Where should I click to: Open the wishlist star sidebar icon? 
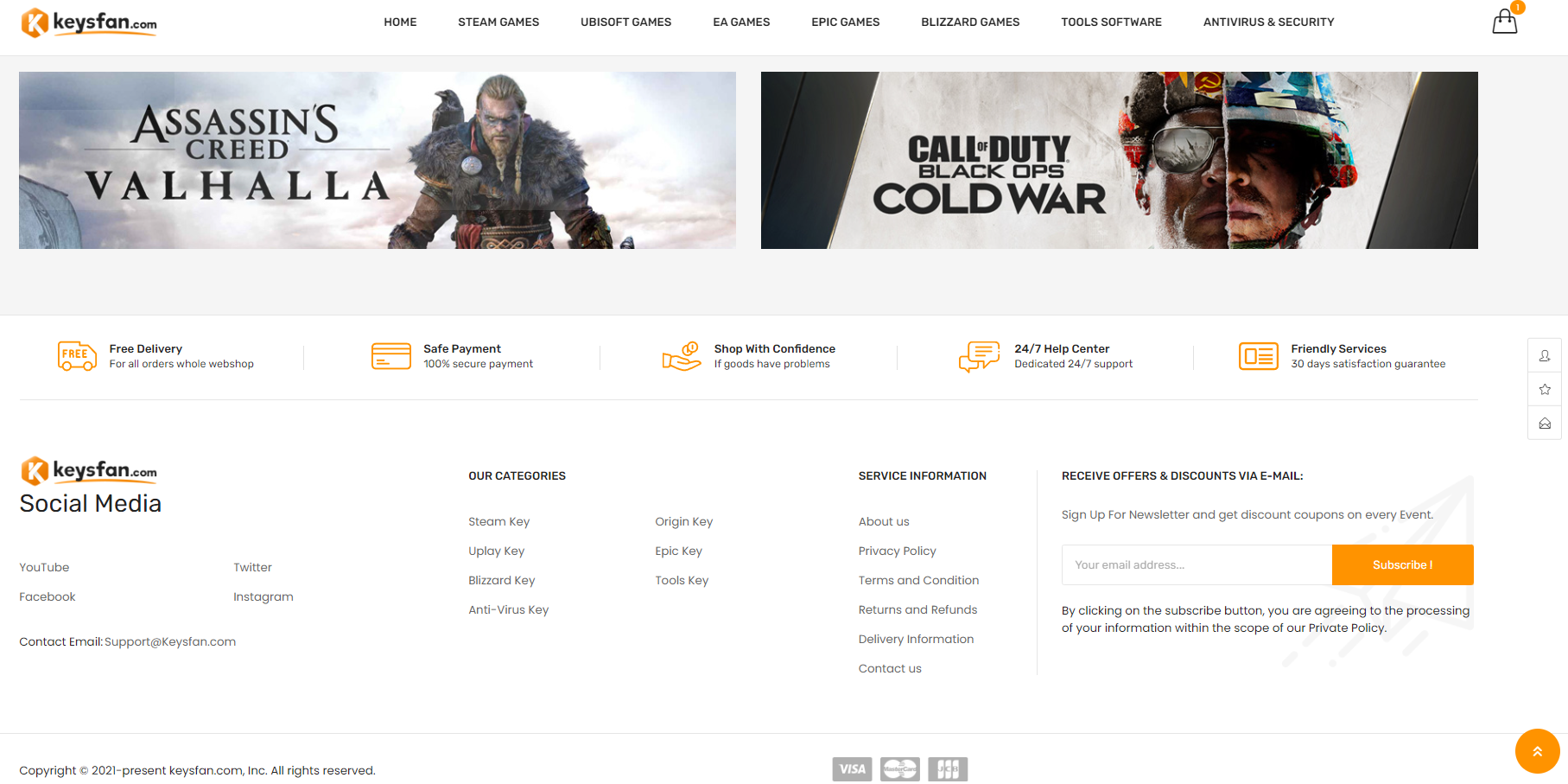coord(1545,389)
